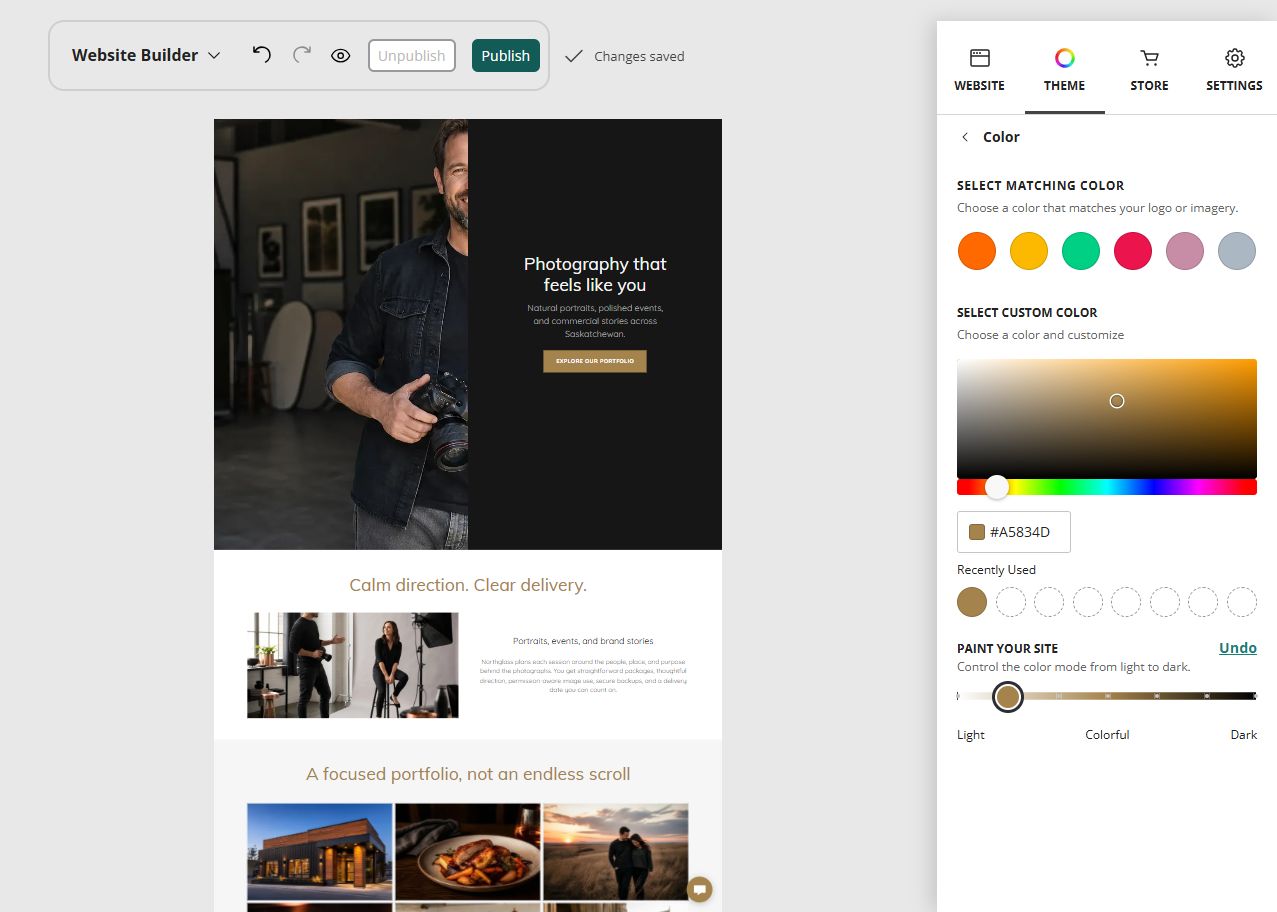Image resolution: width=1277 pixels, height=912 pixels.
Task: Click the undo arrow icon in toolbar
Action: click(261, 54)
